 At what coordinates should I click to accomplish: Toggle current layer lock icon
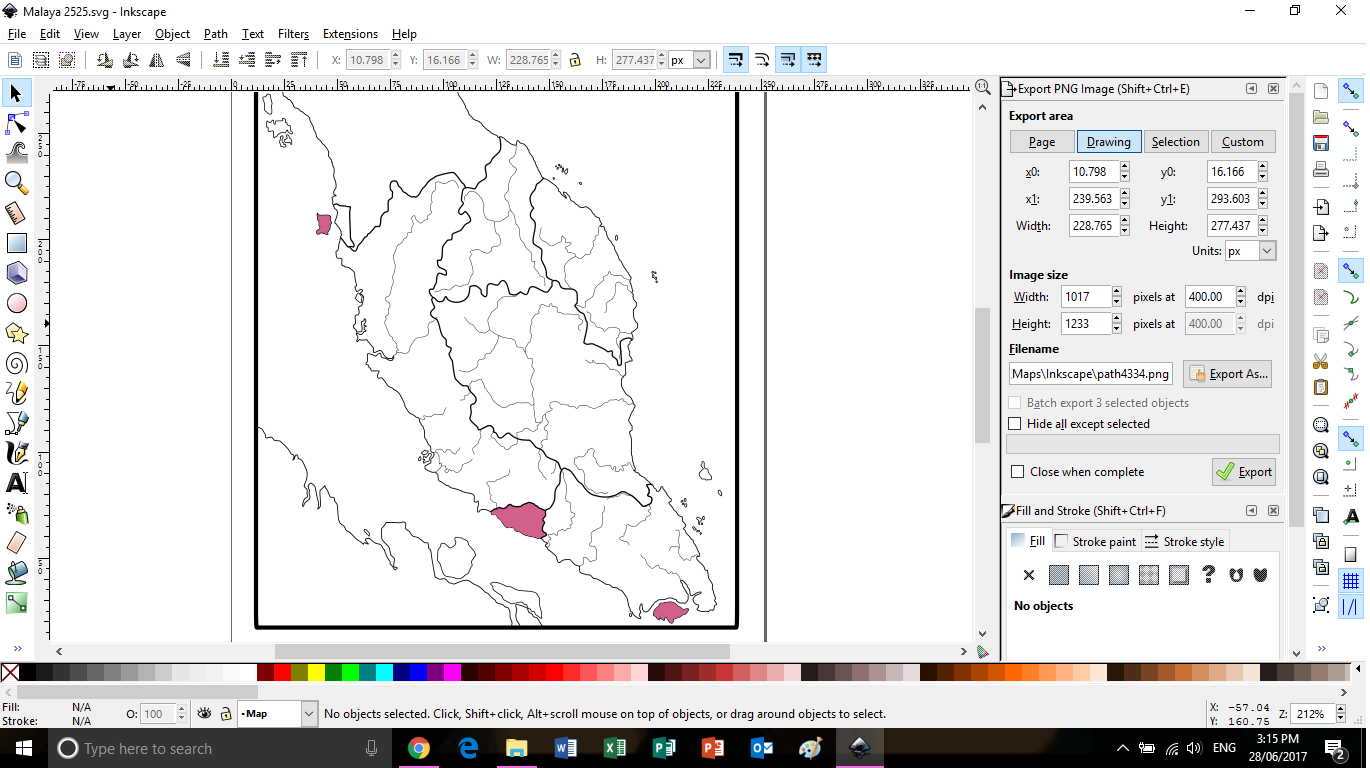[x=226, y=714]
